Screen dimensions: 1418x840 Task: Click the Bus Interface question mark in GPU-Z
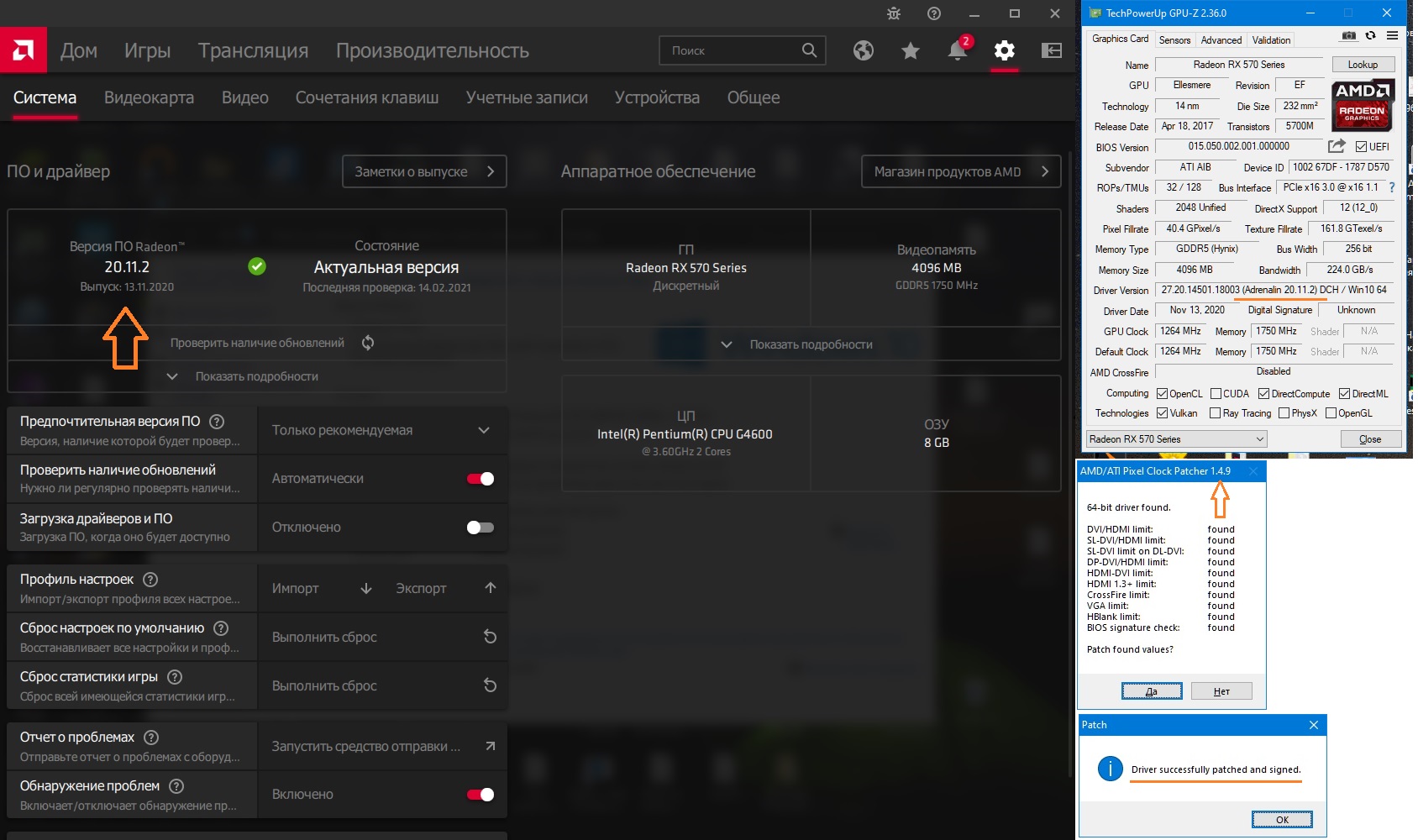(1392, 187)
